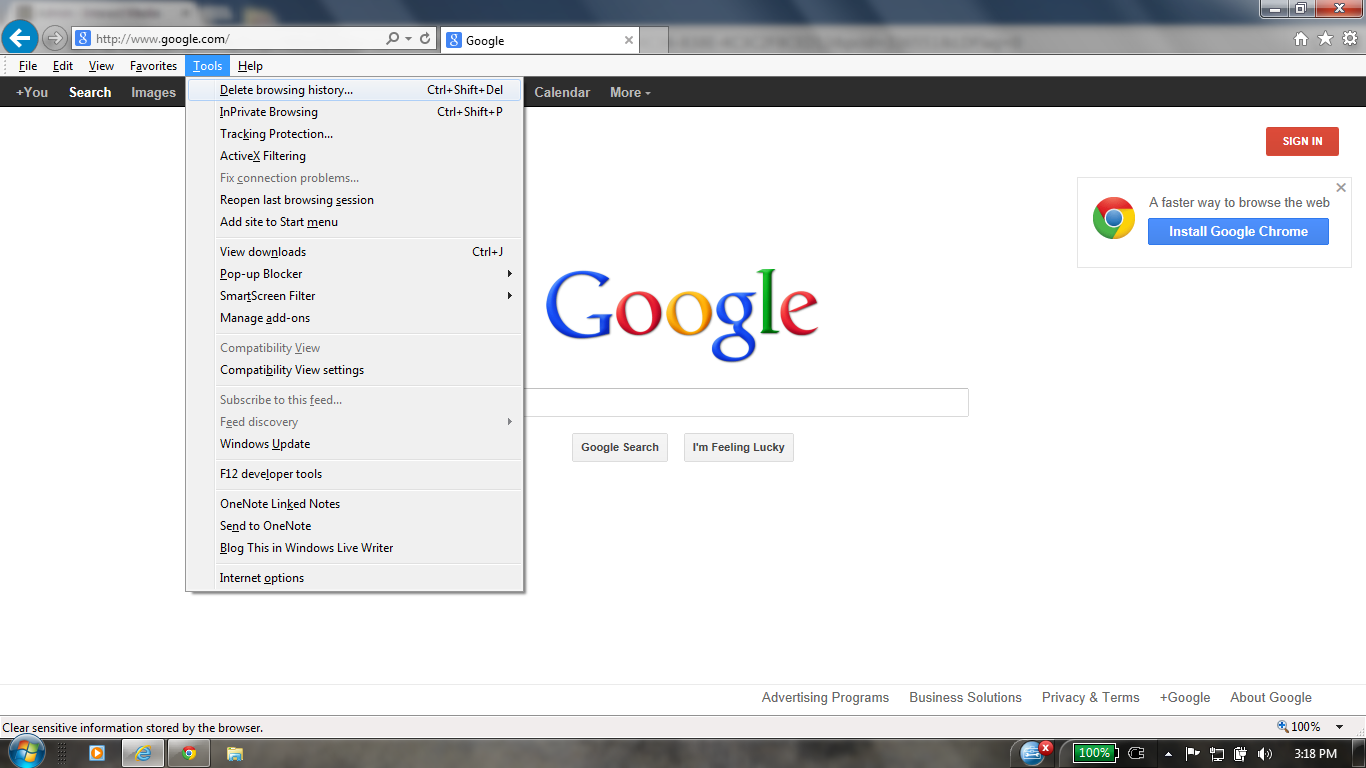Screen dimensions: 1366x768
Task: Click the Google favicon in the address bar
Action: coord(83,39)
